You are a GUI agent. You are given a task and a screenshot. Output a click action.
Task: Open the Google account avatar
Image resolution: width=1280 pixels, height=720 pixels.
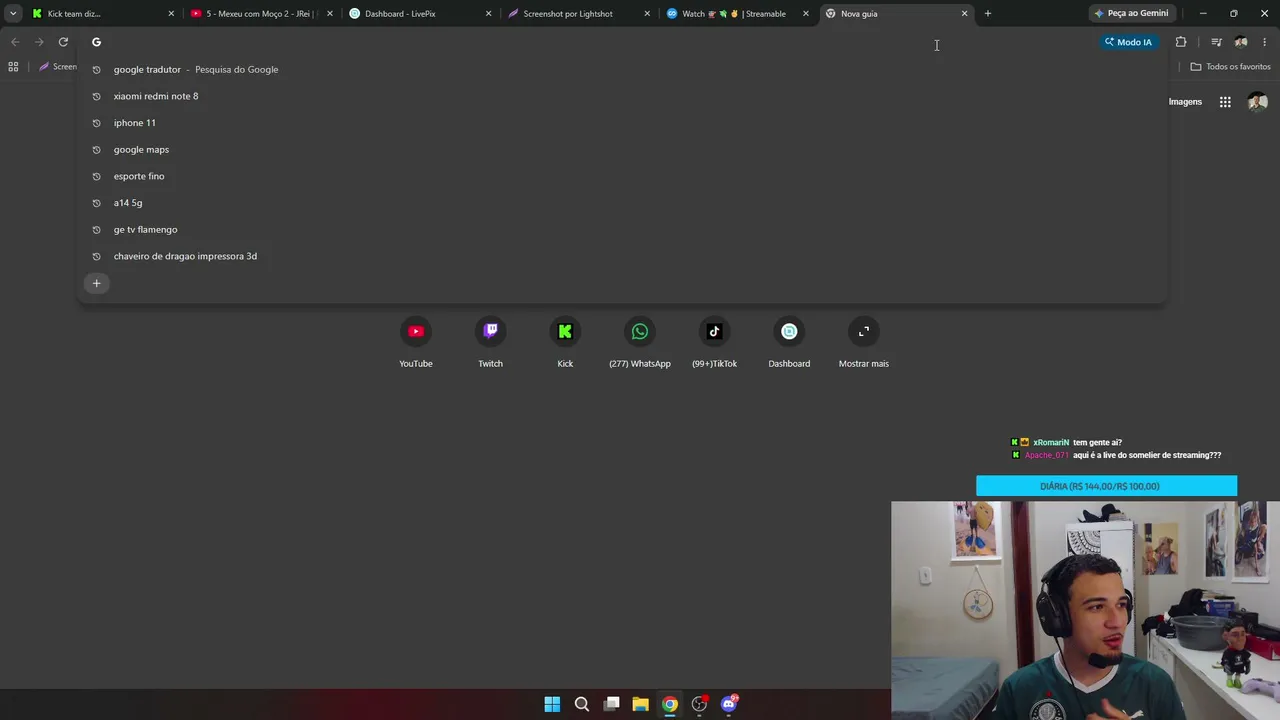1258,102
